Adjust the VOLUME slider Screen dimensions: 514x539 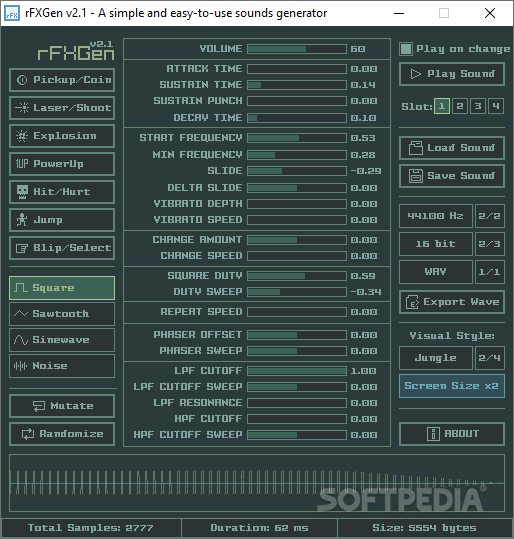(297, 49)
